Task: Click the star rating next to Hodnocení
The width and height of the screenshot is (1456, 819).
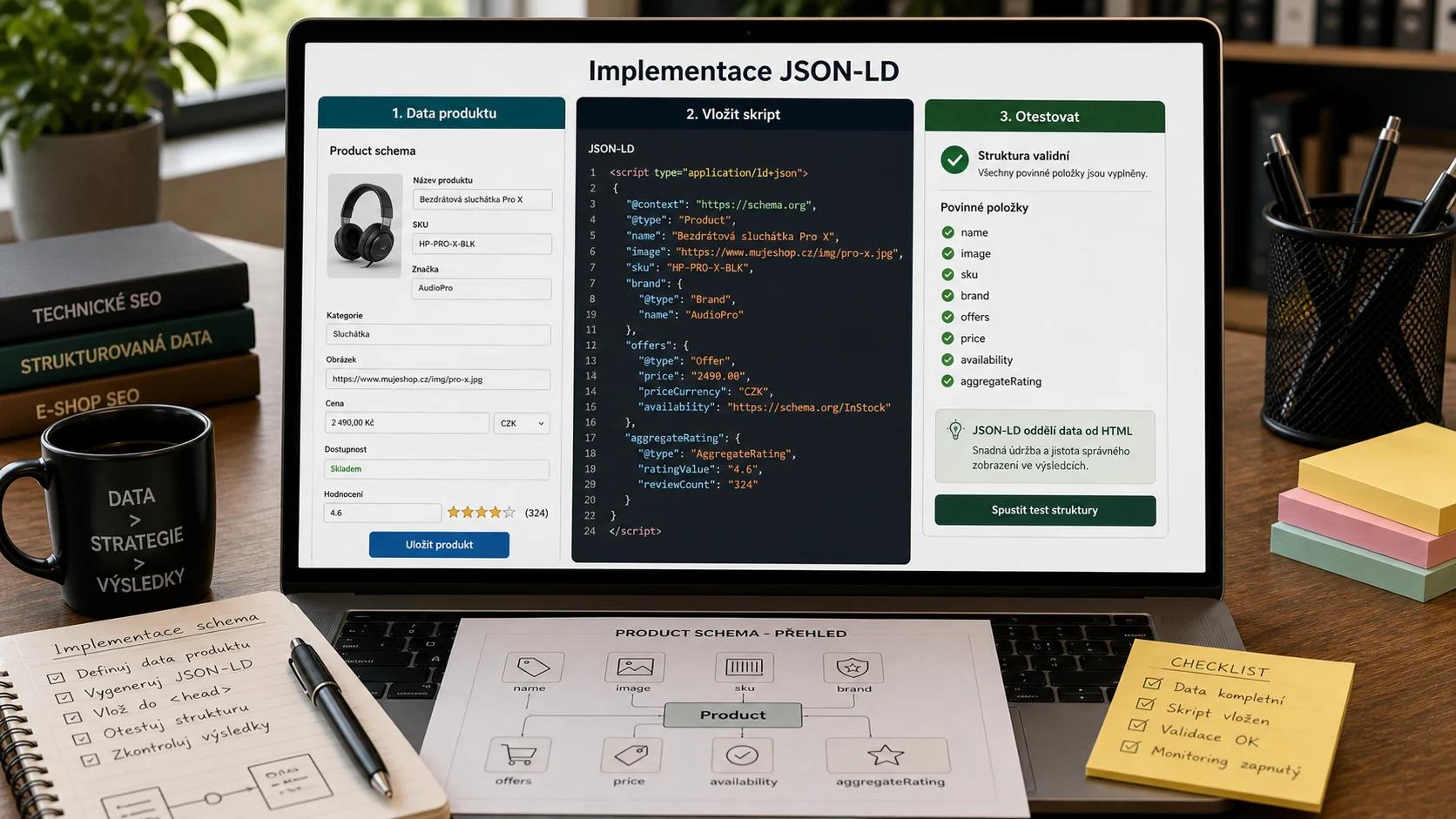Action: click(481, 513)
